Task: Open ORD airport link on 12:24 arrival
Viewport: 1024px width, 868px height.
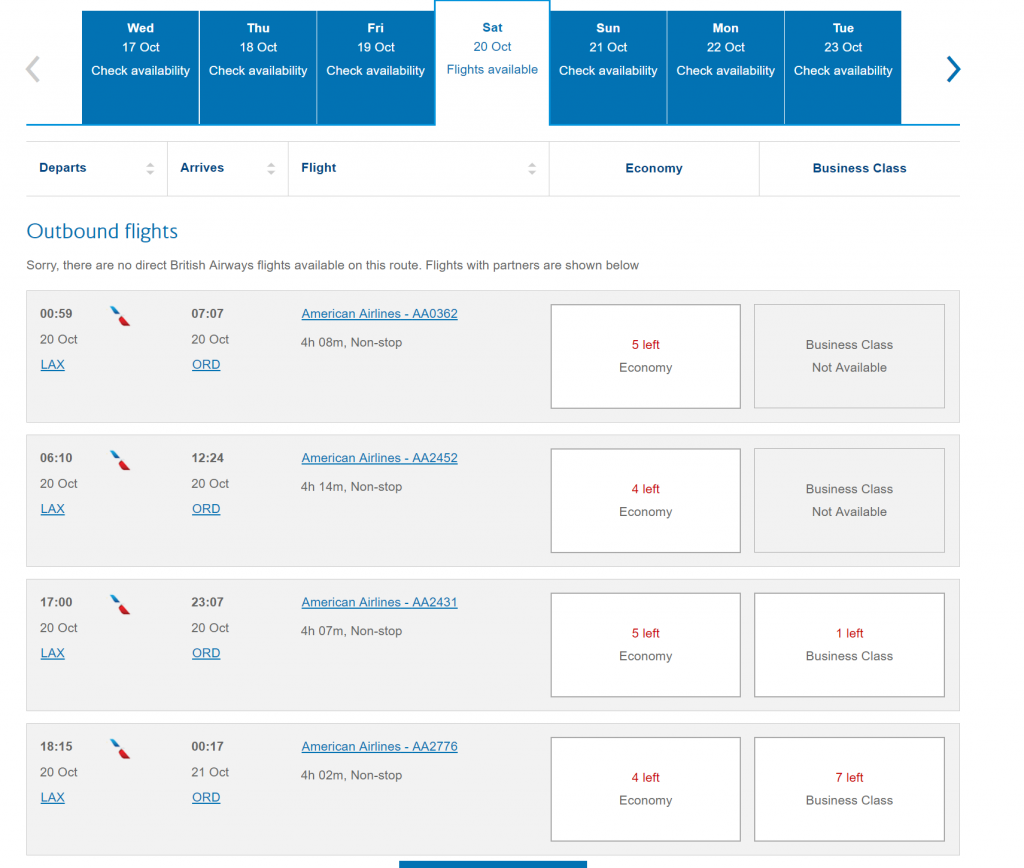Action: 206,509
